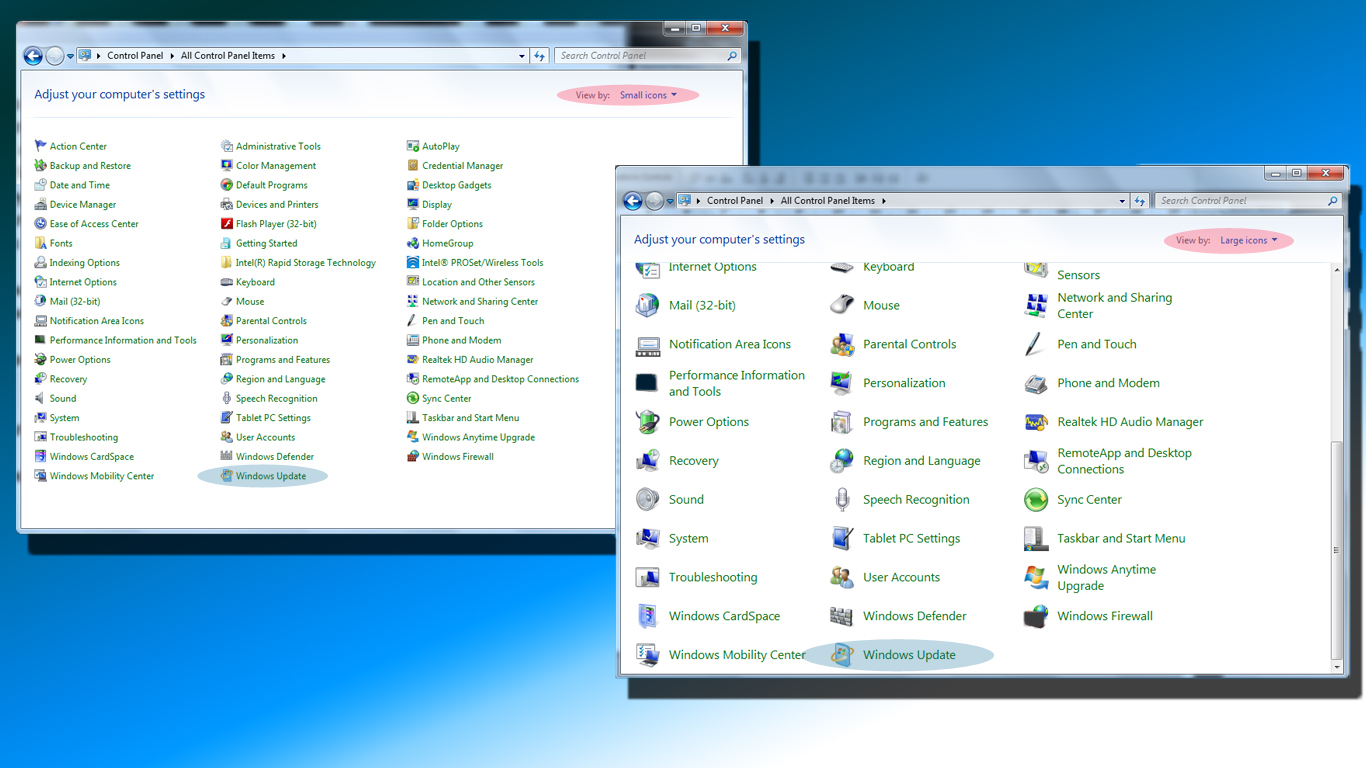1366x768 pixels.
Task: Go back using Back button in small icons window
Action: click(x=33, y=56)
